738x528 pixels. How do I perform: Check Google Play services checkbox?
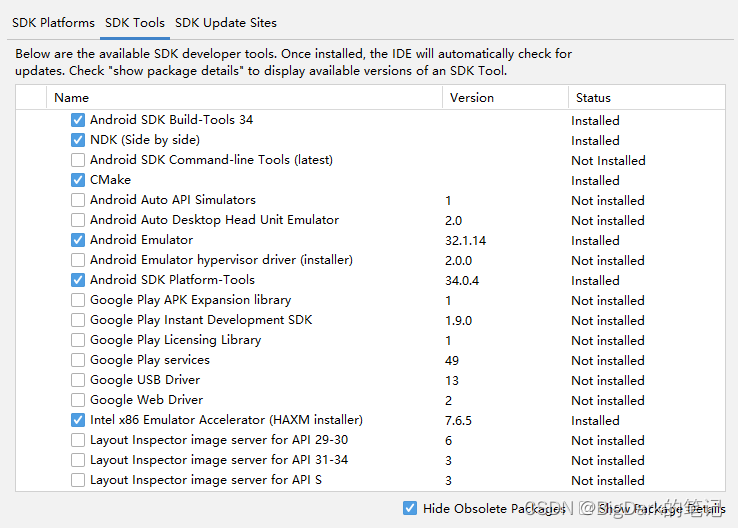(x=78, y=360)
